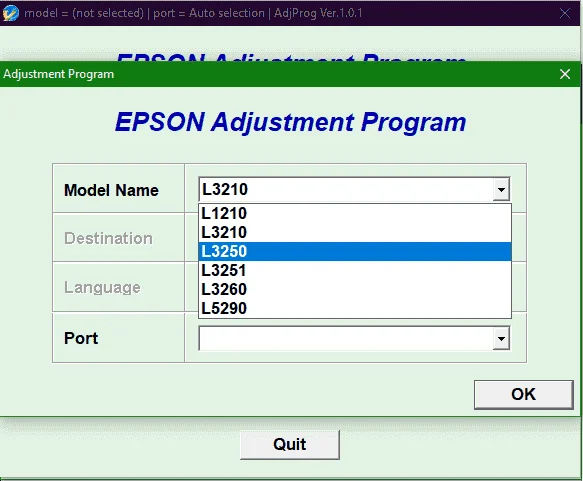Screen dimensions: 583x481
Task: Click the EPSON Adjustment Program heading
Action: [x=290, y=122]
